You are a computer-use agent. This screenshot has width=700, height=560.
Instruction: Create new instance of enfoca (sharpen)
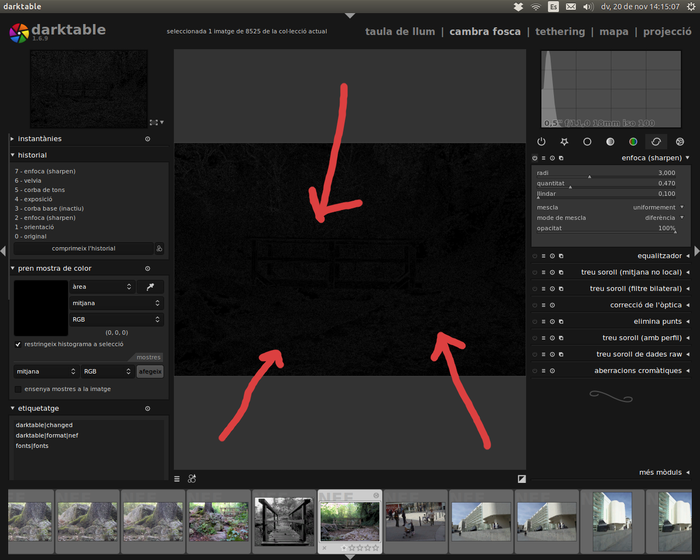click(561, 158)
